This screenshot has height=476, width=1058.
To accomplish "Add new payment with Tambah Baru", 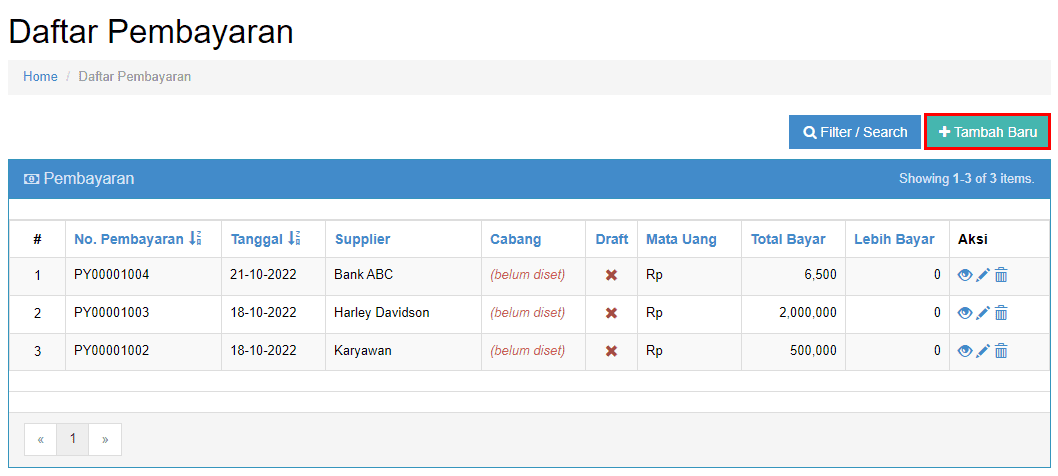I will (988, 132).
